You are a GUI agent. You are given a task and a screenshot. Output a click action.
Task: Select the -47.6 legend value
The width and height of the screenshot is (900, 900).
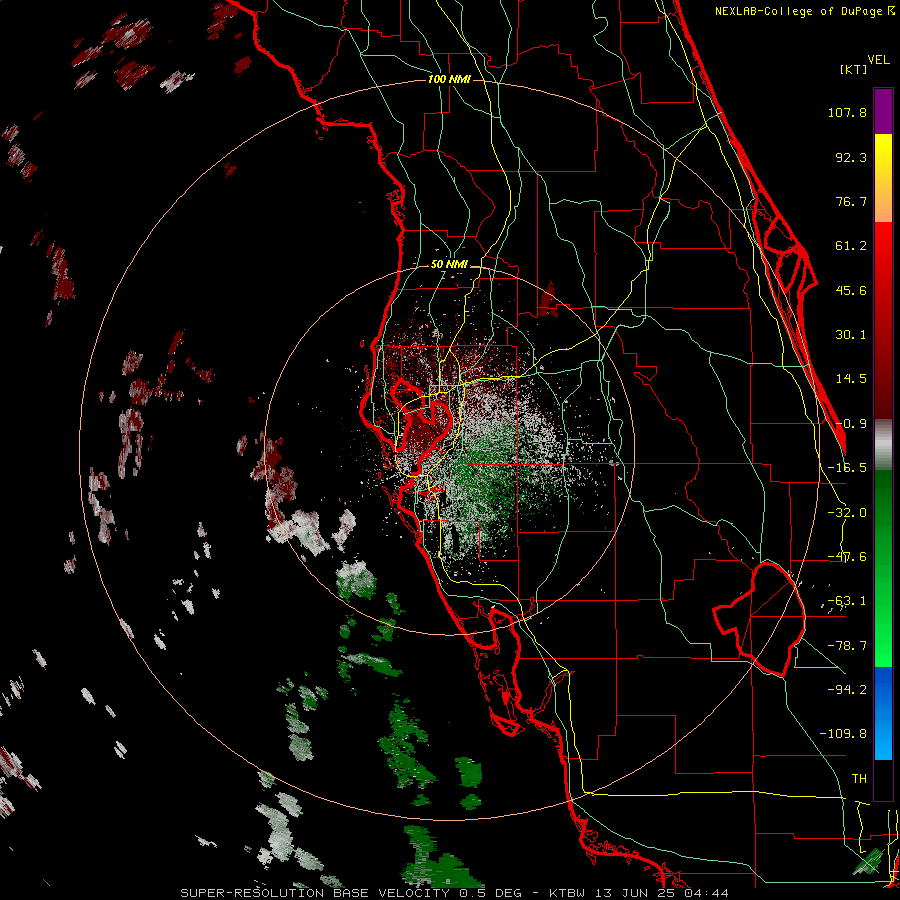(847, 557)
